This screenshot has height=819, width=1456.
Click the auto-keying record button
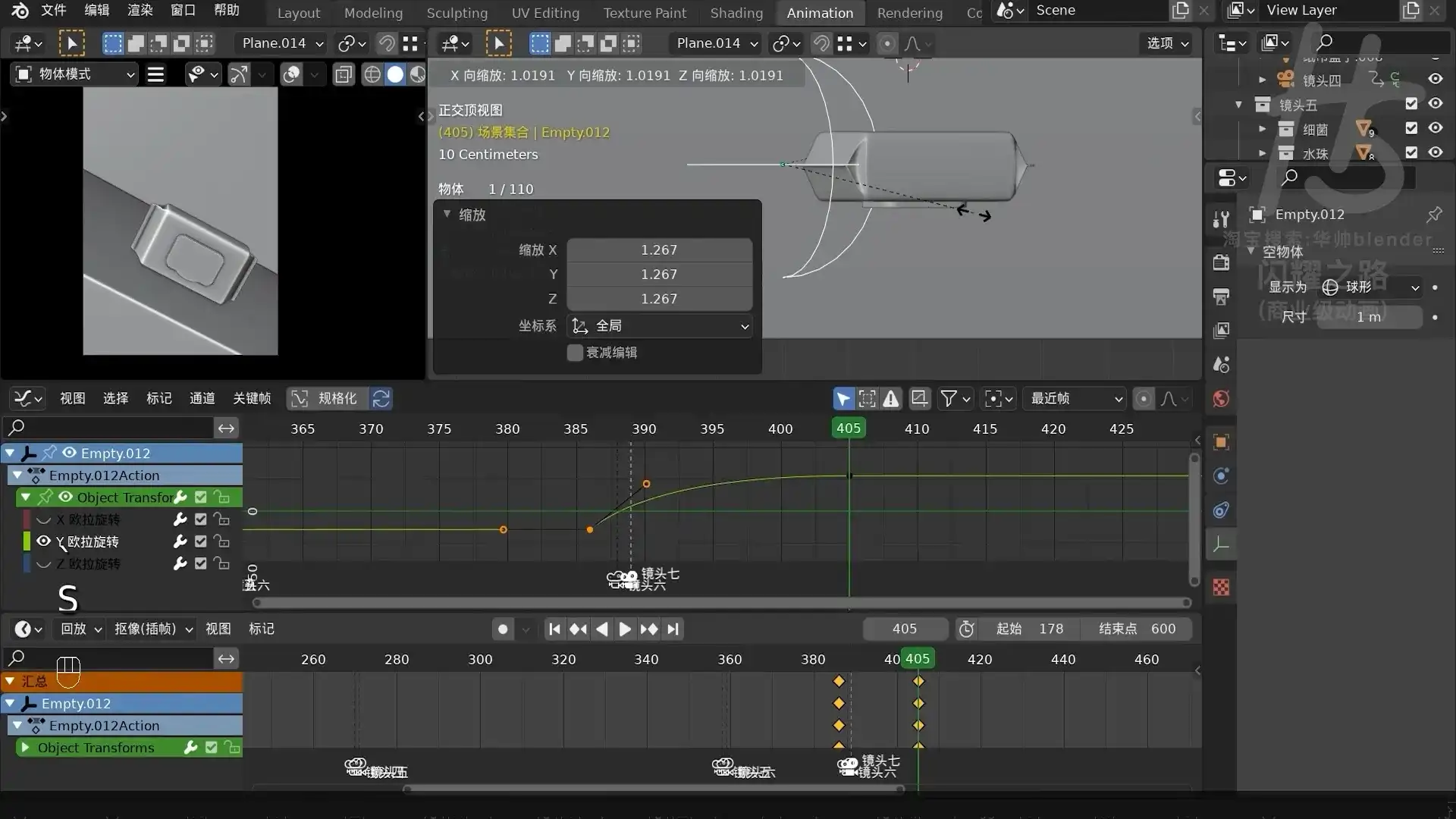point(502,629)
